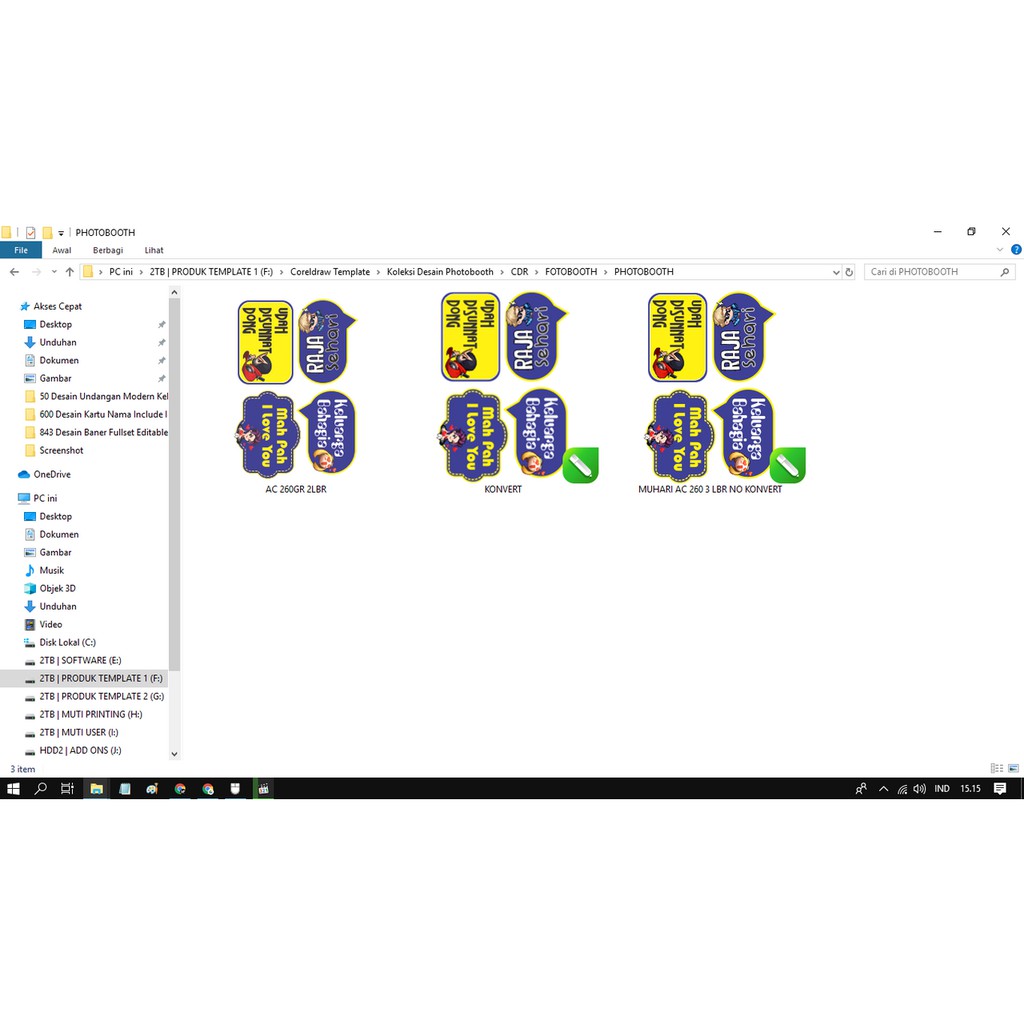Go forward with the arrow button
Image resolution: width=1024 pixels, height=1024 pixels.
pyautogui.click(x=37, y=272)
